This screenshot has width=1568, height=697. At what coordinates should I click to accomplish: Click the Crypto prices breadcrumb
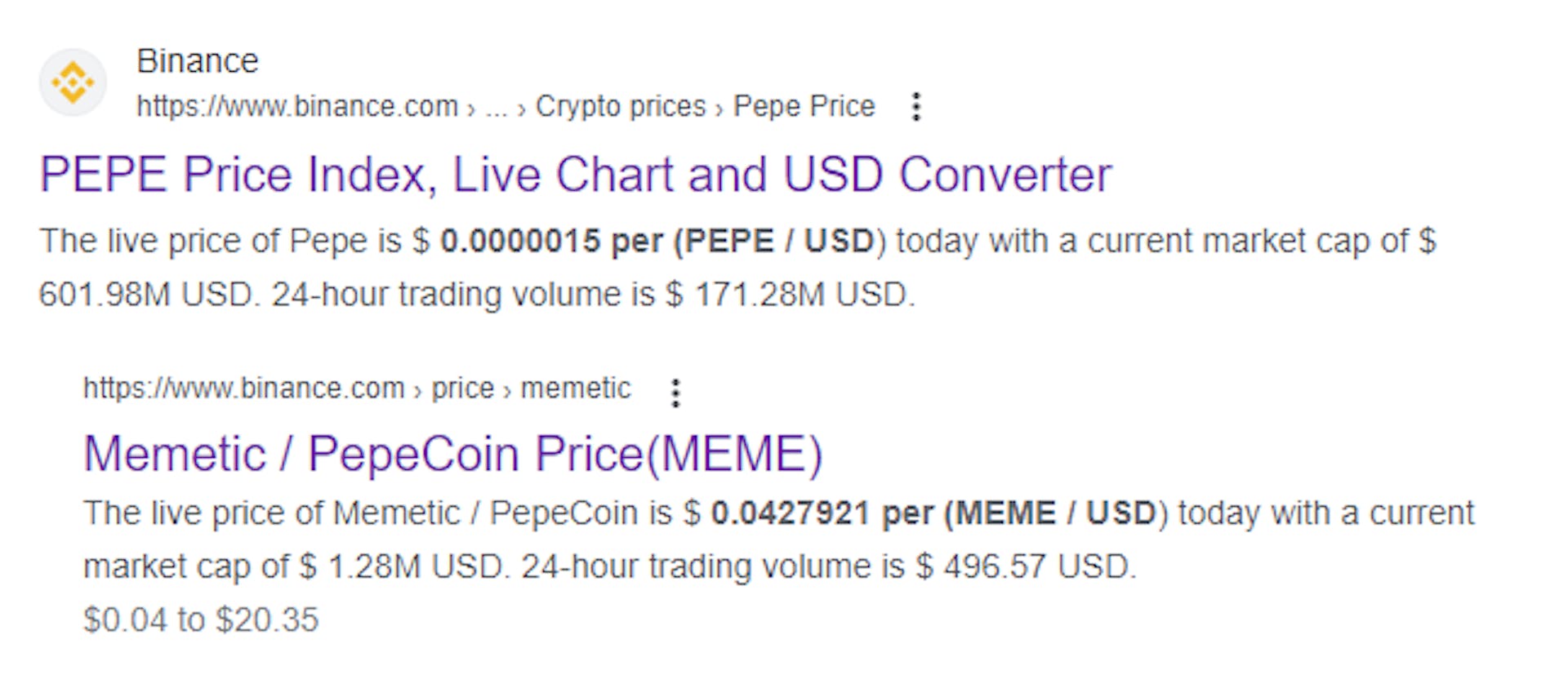[x=621, y=106]
